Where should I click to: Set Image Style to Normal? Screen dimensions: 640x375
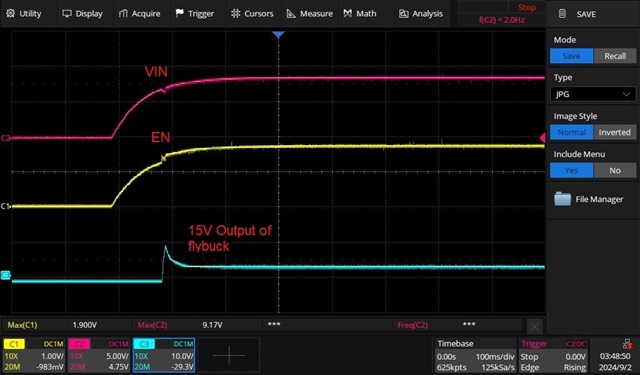click(571, 132)
